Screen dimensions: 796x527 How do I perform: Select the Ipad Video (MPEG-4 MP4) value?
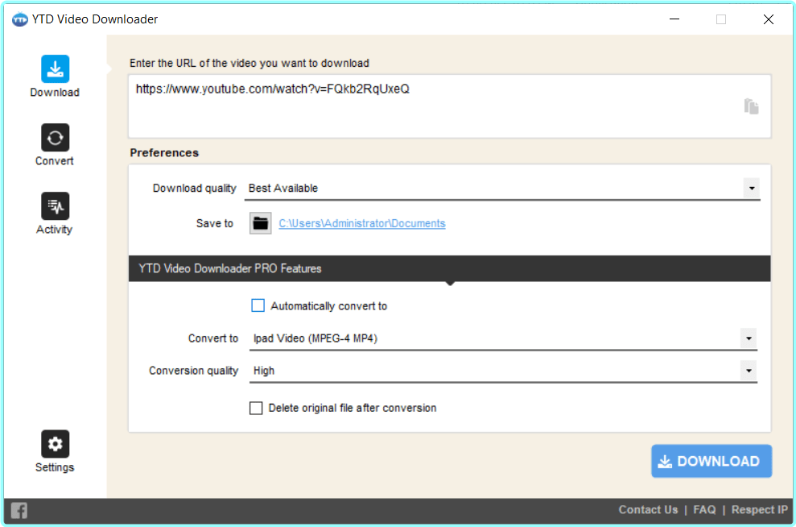click(315, 339)
